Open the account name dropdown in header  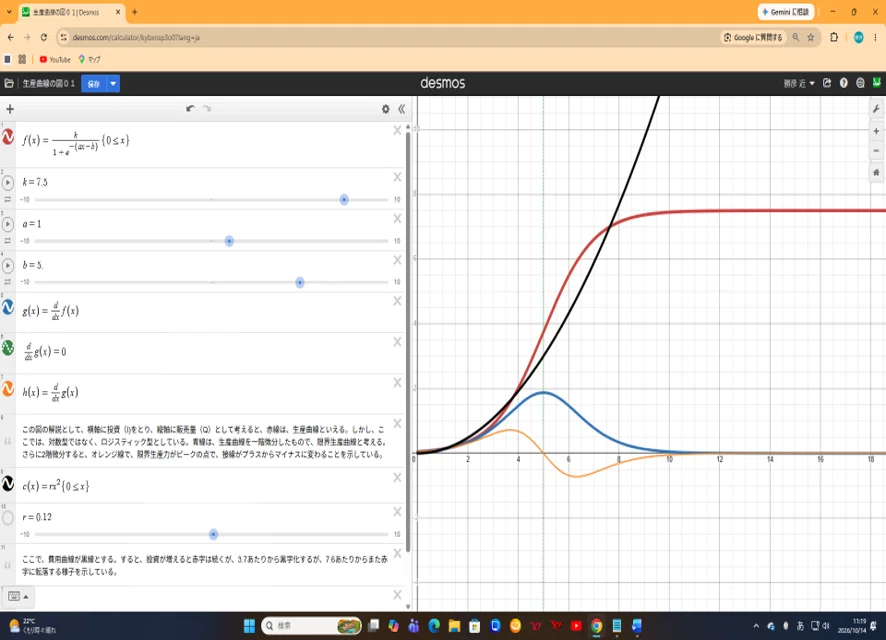[799, 83]
